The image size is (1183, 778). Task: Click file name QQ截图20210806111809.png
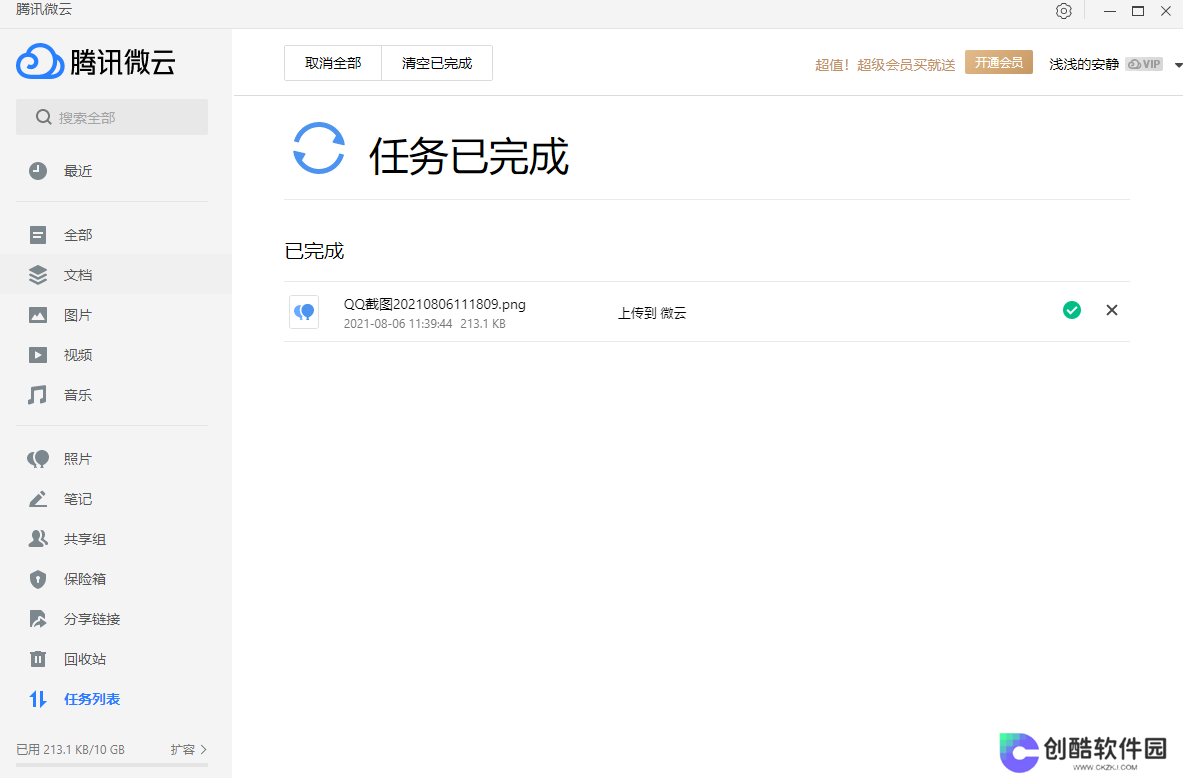435,304
